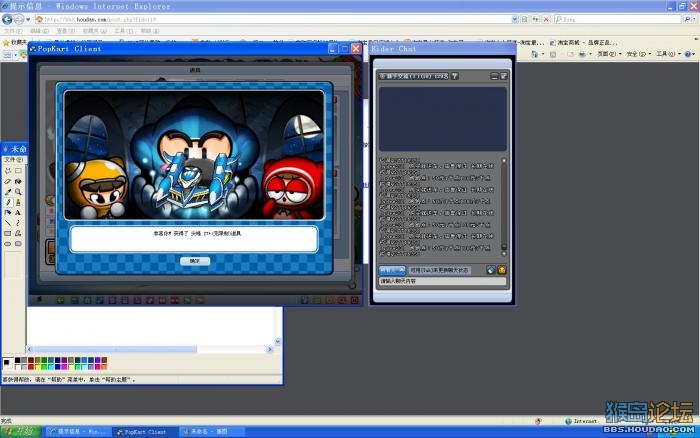Pick the bright green color swatch

point(44,367)
